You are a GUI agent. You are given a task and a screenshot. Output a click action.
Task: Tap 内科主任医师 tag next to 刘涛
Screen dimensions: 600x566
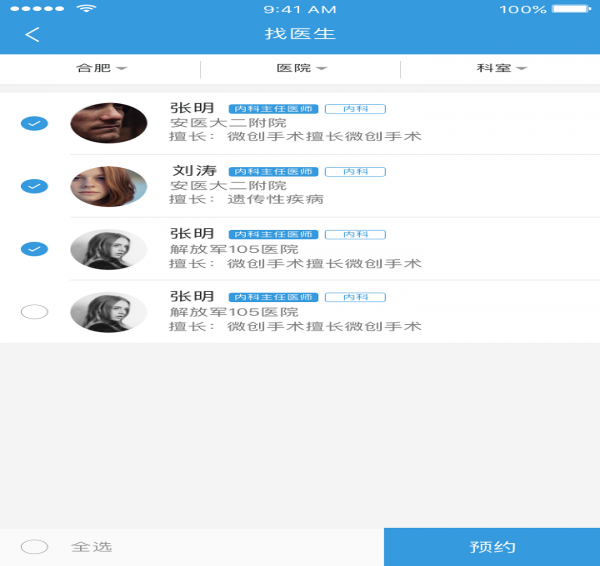[273, 172]
